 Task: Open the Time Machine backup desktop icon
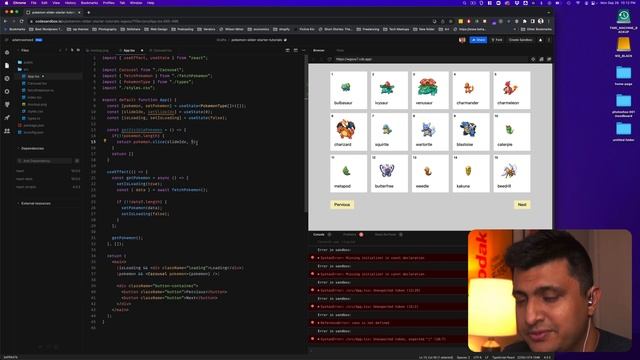[623, 21]
